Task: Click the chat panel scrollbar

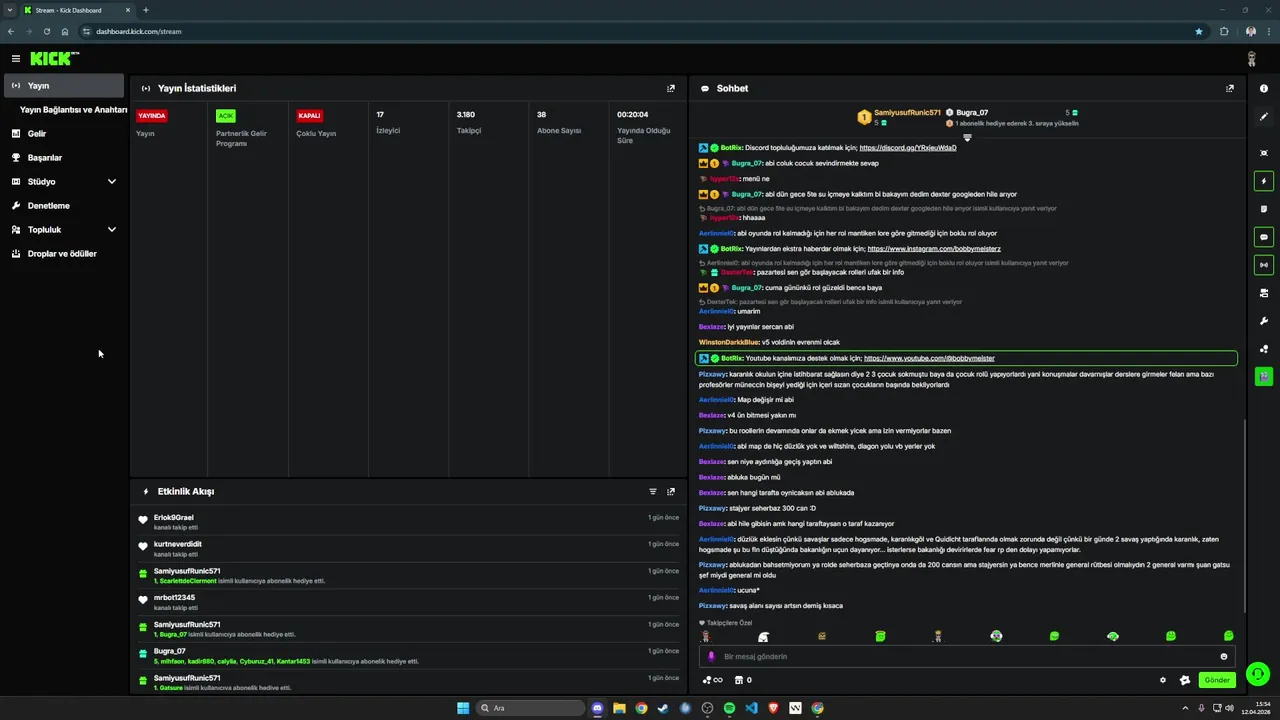Action: click(1244, 515)
